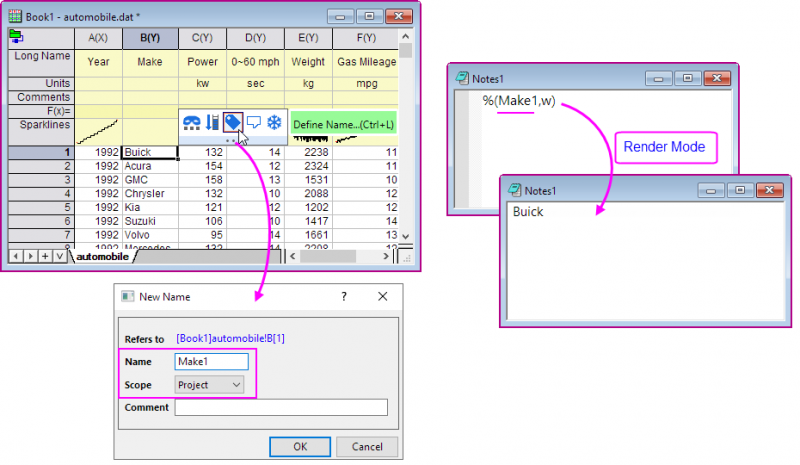The width and height of the screenshot is (800, 465).
Task: Click the workbook organizer icon at top-left corner
Action: [x=16, y=37]
